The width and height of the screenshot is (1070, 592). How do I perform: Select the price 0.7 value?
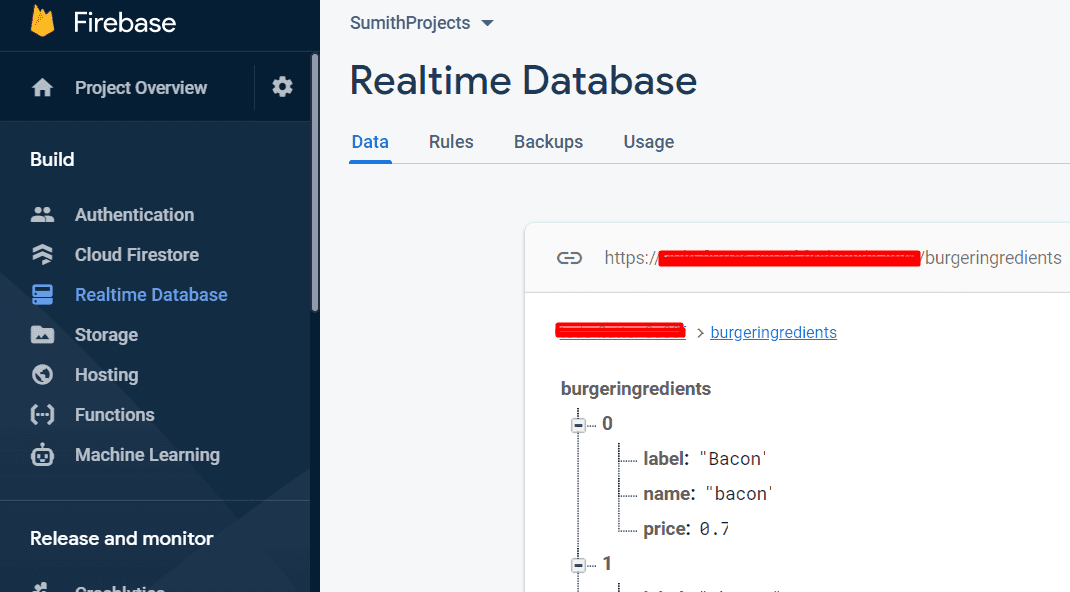click(714, 529)
